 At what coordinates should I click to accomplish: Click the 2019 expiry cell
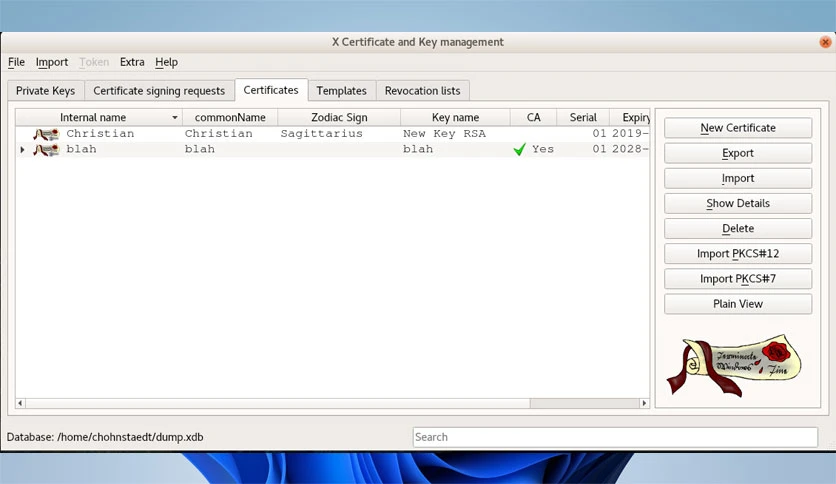630,134
